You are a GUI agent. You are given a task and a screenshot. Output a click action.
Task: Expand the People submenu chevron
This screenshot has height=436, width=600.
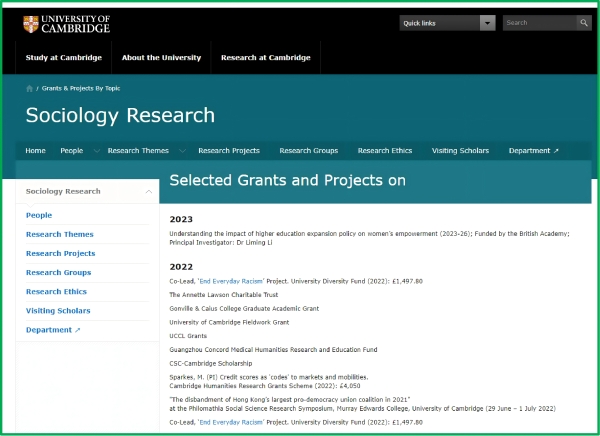pyautogui.click(x=97, y=151)
